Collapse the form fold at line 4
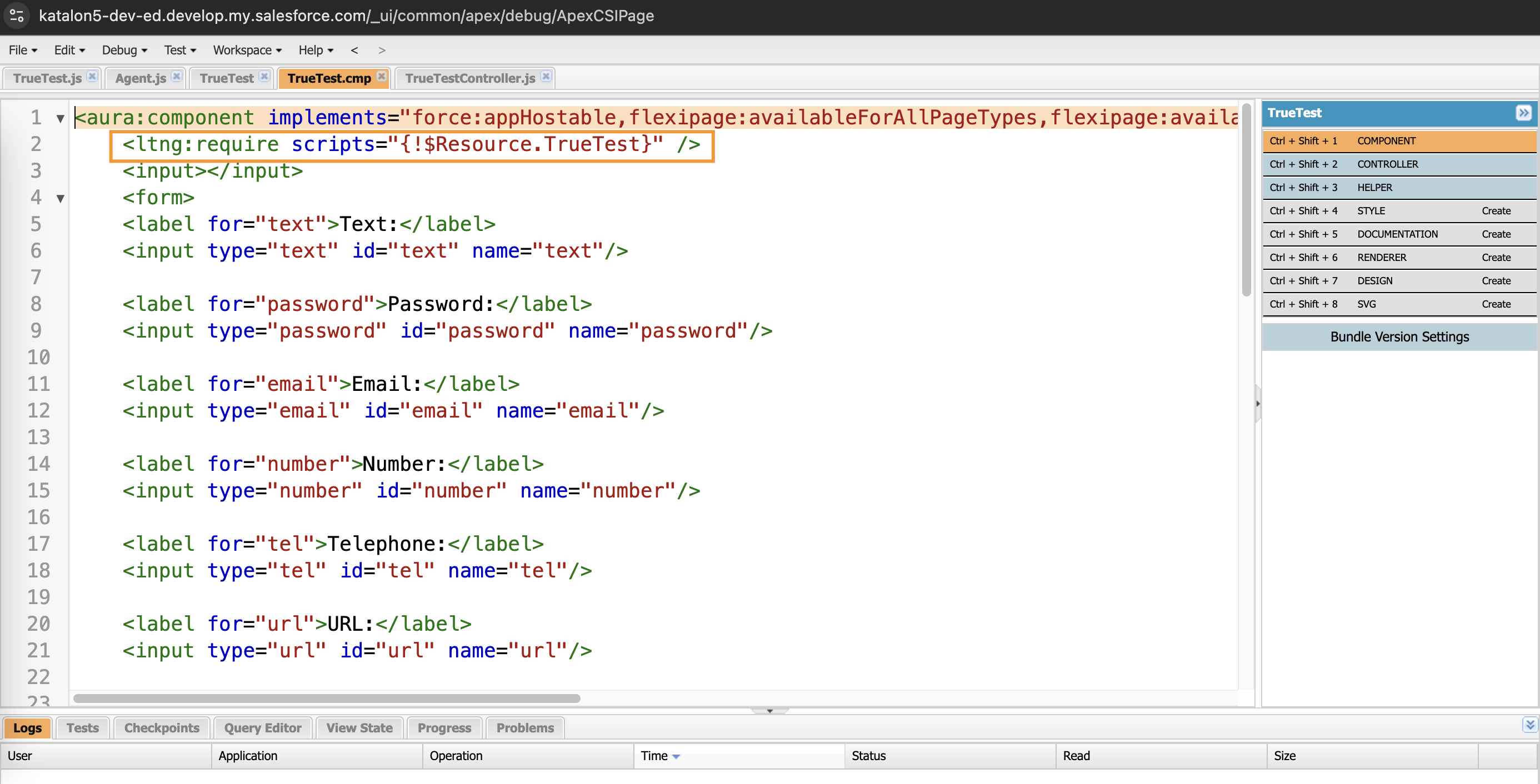This screenshot has width=1540, height=784. (x=61, y=198)
